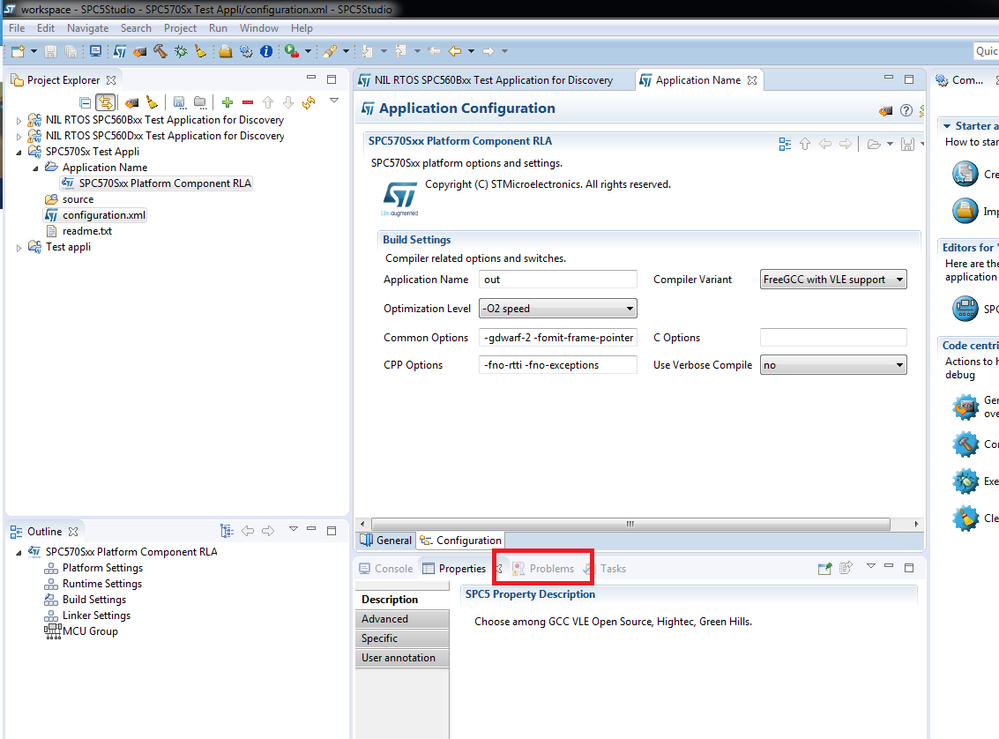Open Project Explorer view menu triangle
Viewport: 999px width, 739px height.
pyautogui.click(x=334, y=101)
